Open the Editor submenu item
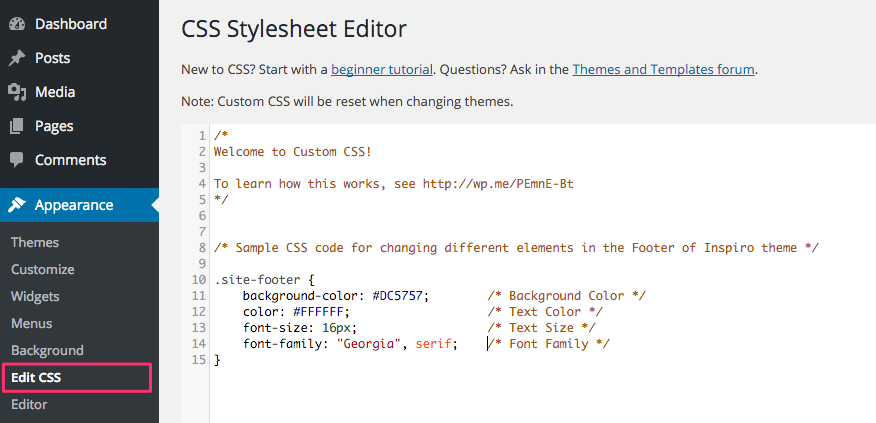 29,405
